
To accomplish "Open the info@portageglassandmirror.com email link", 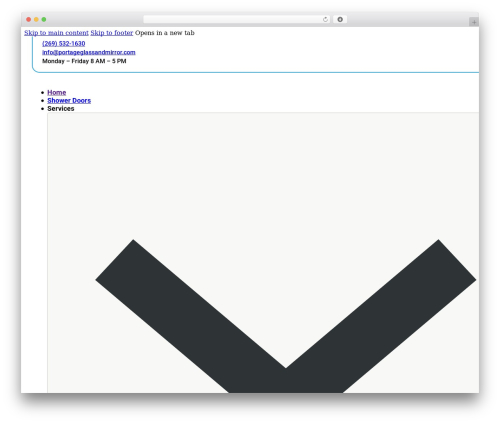I will (x=89, y=52).
